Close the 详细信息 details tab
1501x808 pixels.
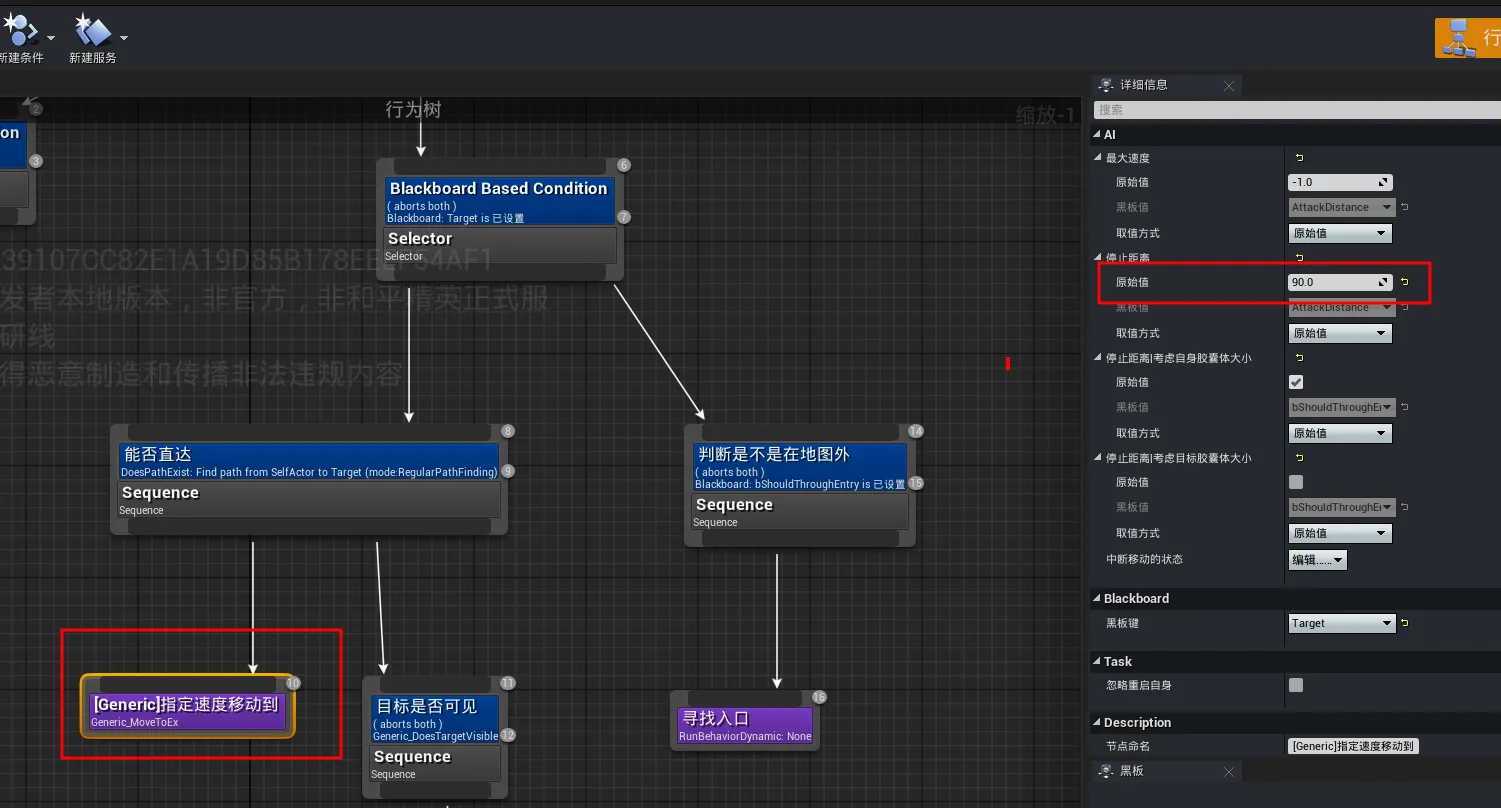[x=1229, y=86]
